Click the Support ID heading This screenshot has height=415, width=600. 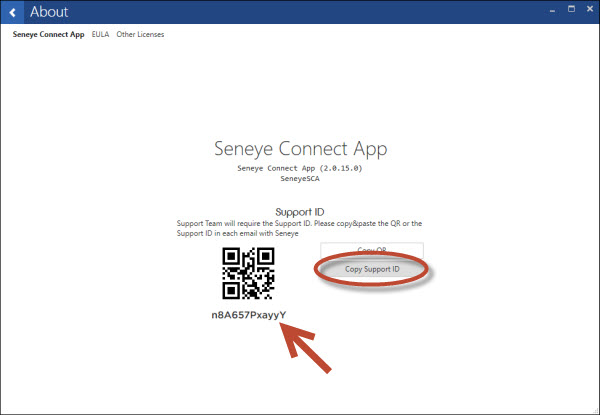click(x=300, y=212)
